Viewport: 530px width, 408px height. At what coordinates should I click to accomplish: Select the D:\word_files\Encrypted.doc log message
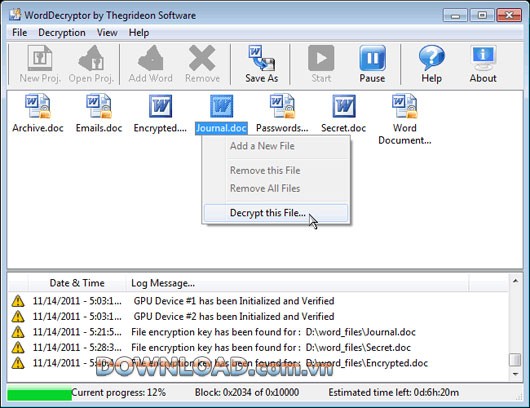(x=280, y=363)
